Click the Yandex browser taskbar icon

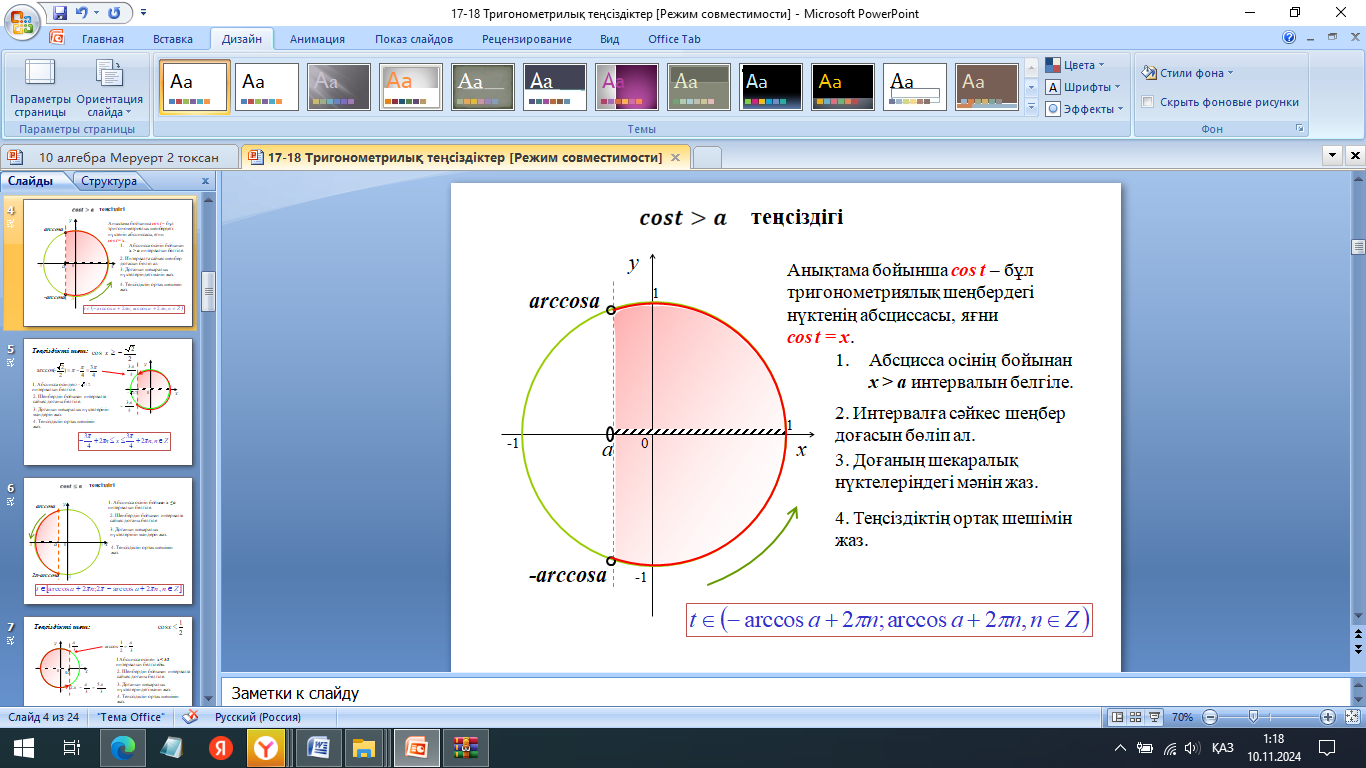pos(266,746)
